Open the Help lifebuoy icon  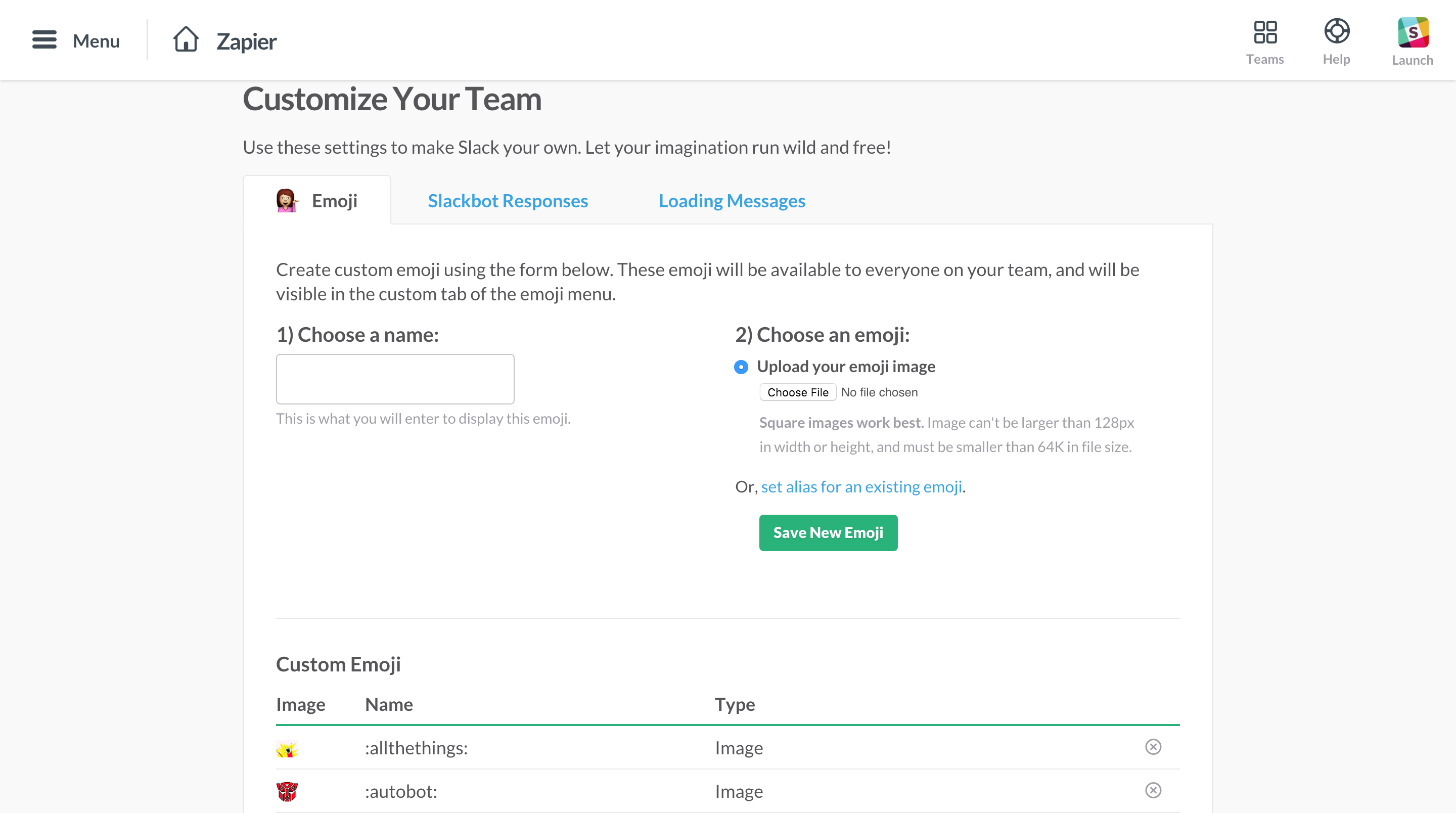(x=1336, y=31)
